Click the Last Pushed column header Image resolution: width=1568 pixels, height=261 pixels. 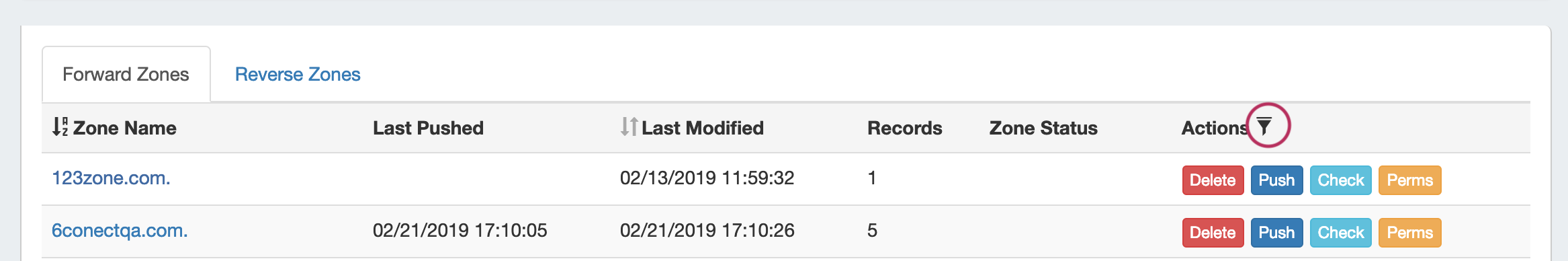[x=428, y=128]
